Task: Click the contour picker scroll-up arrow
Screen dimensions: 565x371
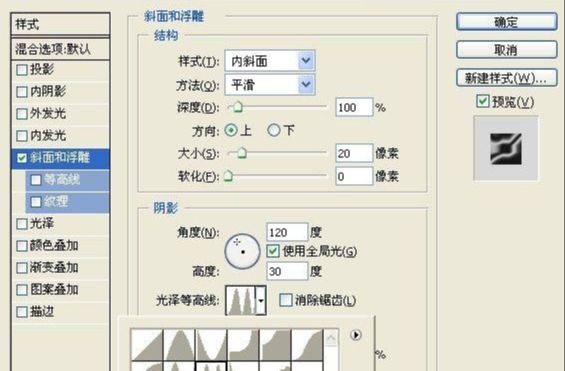Action: pyautogui.click(x=331, y=339)
